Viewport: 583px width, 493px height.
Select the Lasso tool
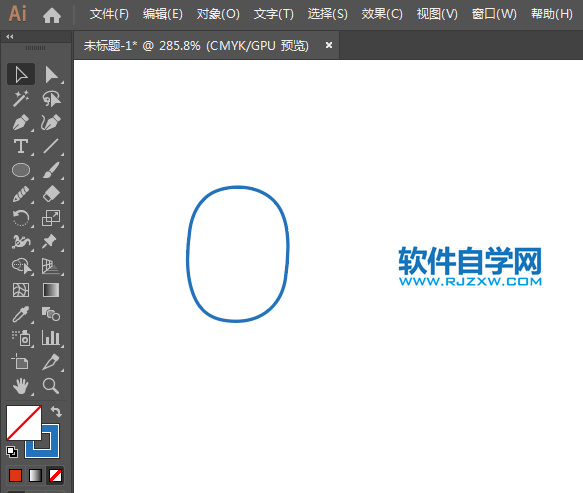pos(51,99)
